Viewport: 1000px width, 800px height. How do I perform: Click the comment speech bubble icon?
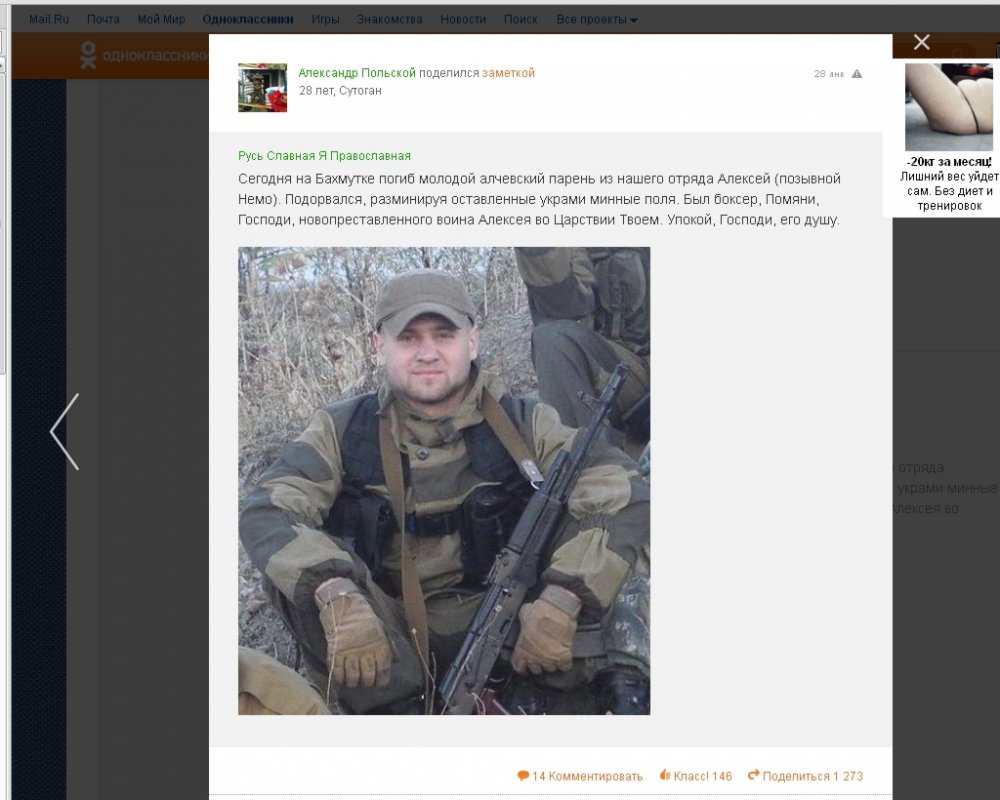coord(523,776)
